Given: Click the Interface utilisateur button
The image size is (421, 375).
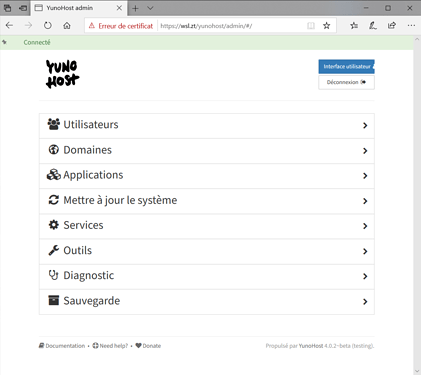Looking at the screenshot, I should click(x=346, y=66).
